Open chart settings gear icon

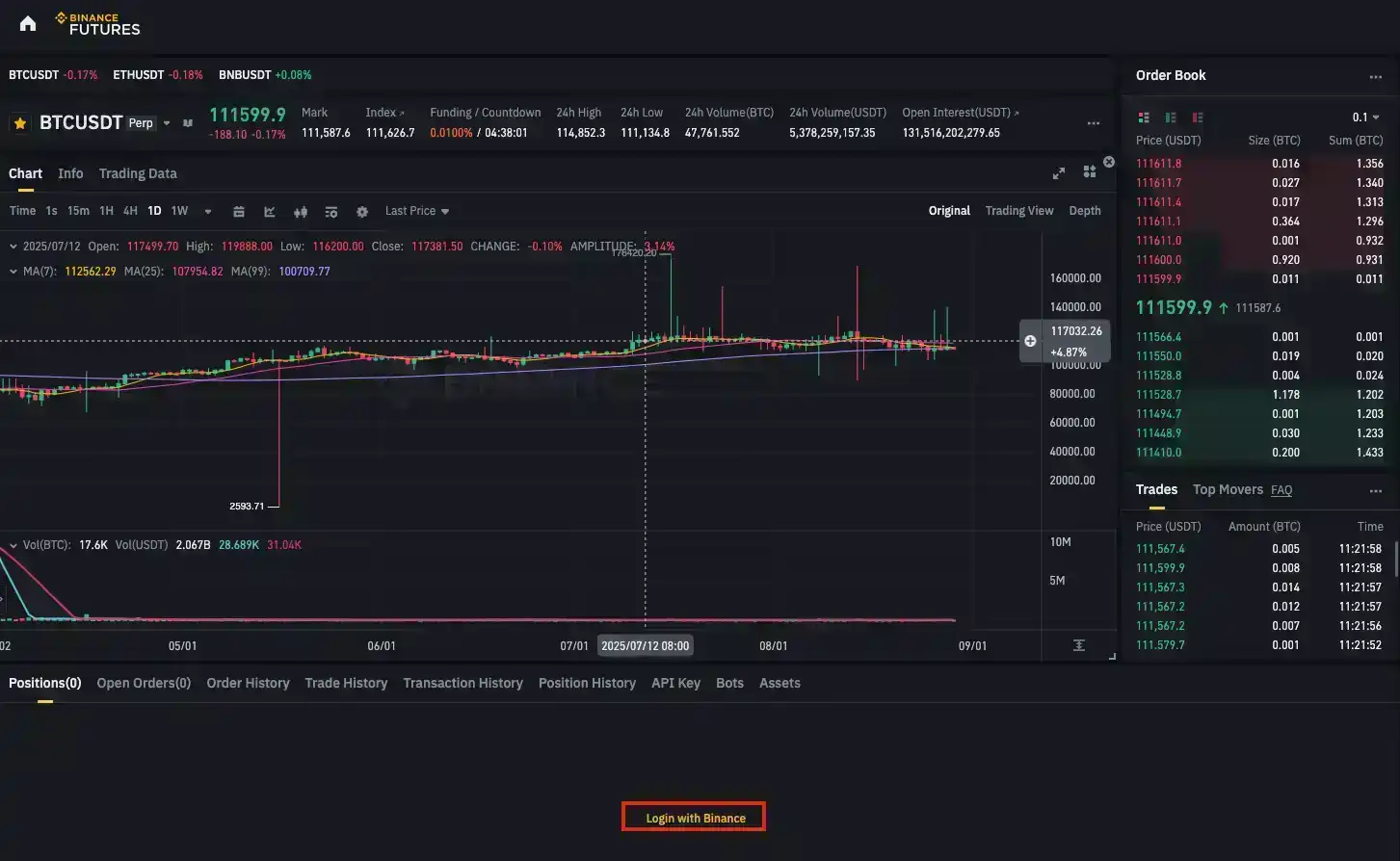tap(362, 211)
